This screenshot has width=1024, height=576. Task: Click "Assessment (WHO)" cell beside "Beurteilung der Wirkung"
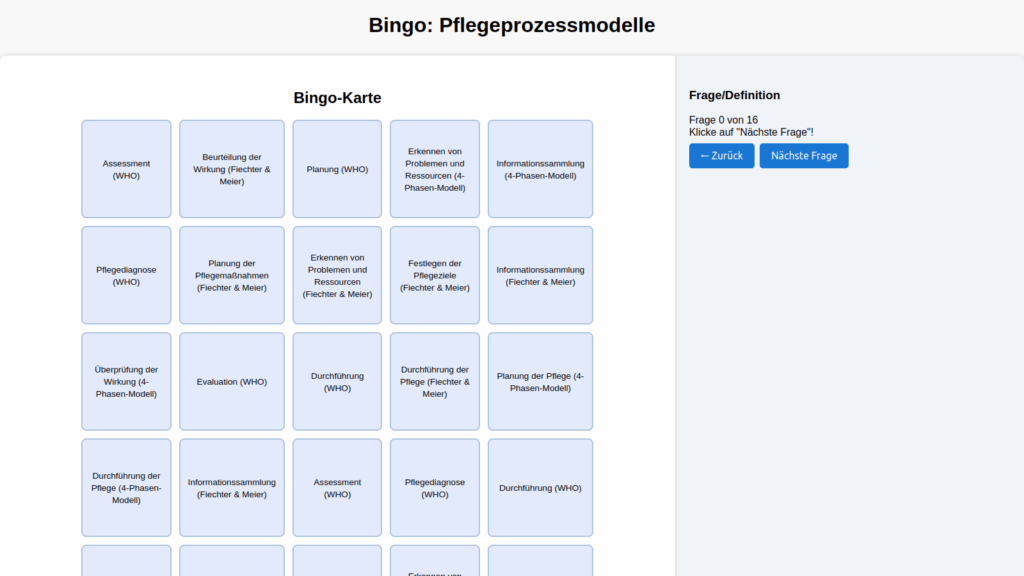(126, 169)
